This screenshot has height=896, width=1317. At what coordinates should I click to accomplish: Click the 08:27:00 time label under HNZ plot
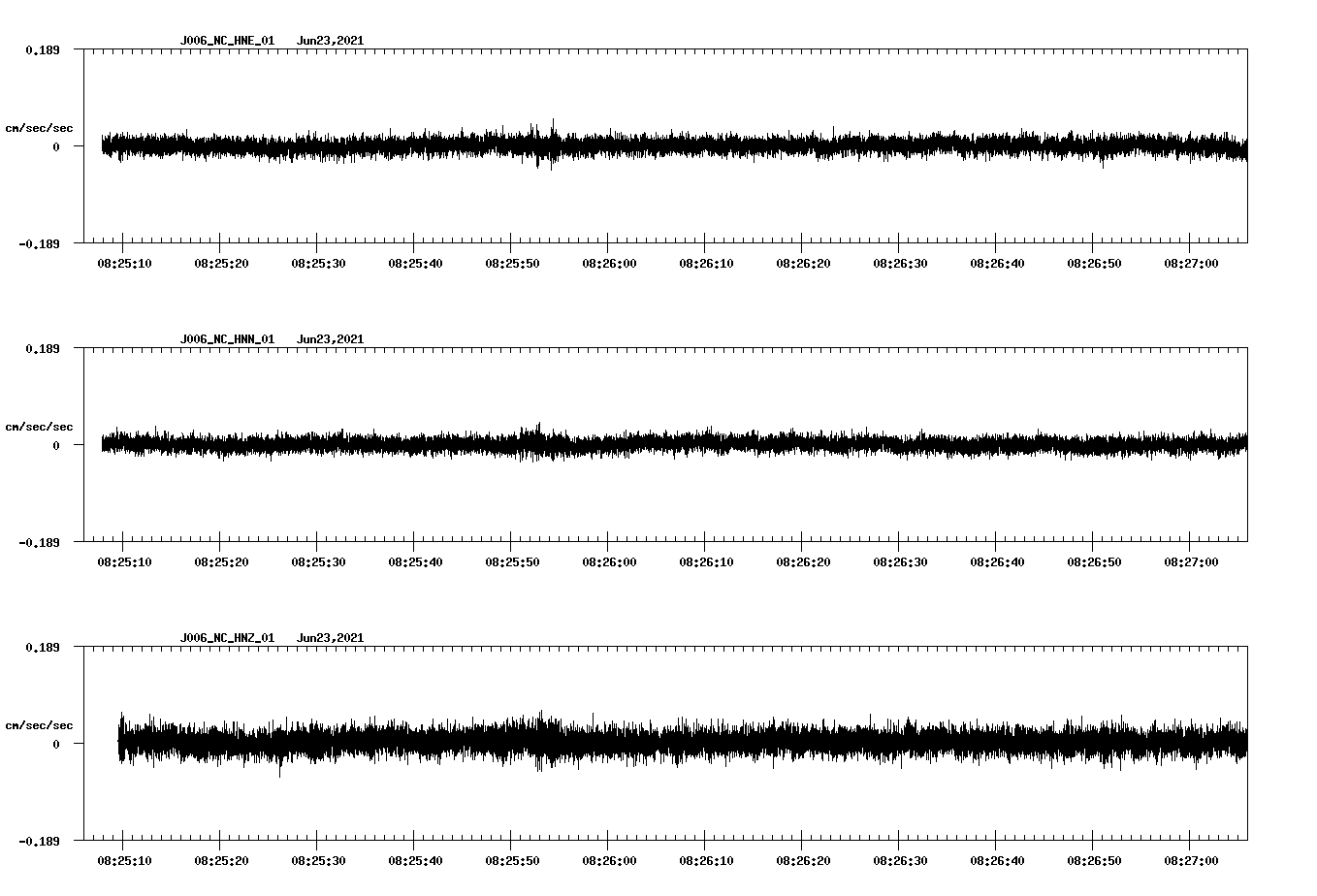[1191, 861]
